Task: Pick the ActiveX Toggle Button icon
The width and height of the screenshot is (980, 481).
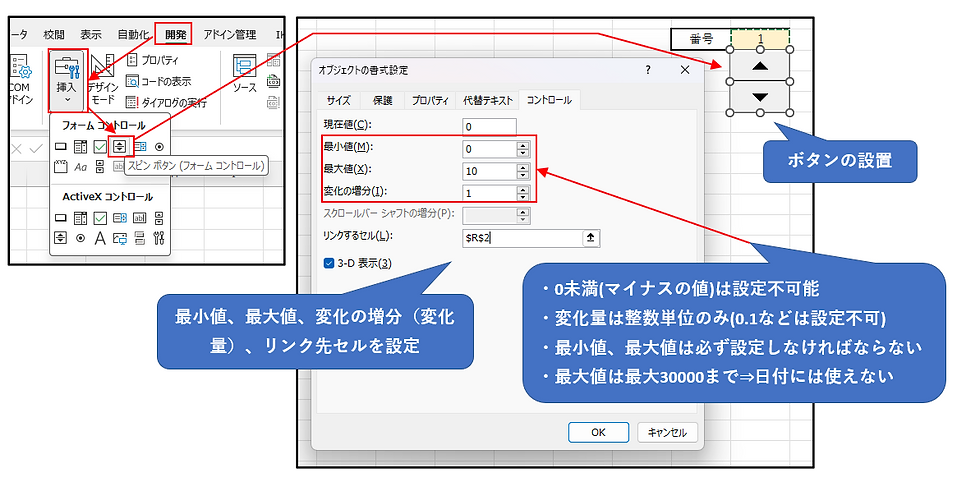Action: [140, 238]
